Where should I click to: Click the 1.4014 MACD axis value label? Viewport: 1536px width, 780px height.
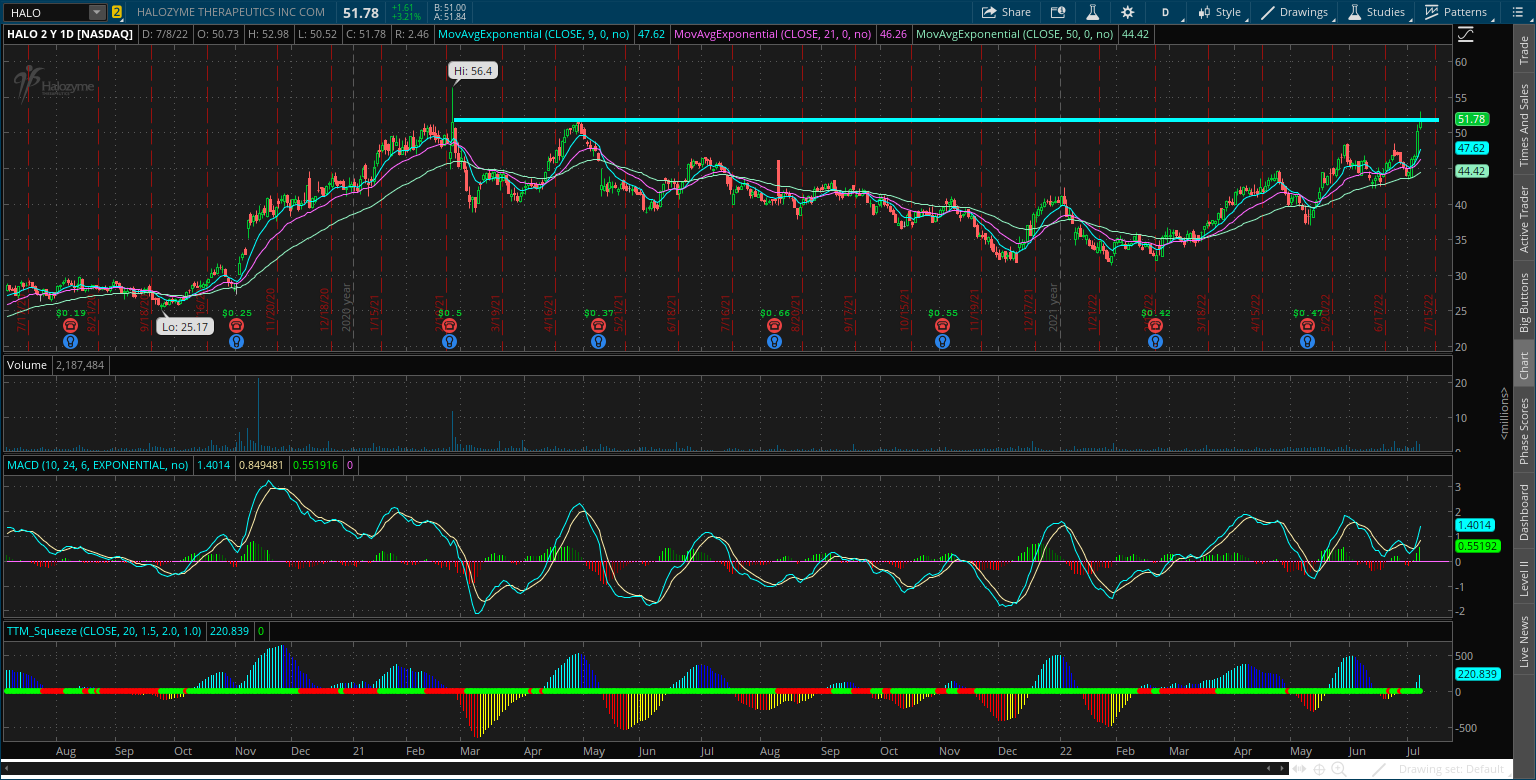[x=1474, y=525]
